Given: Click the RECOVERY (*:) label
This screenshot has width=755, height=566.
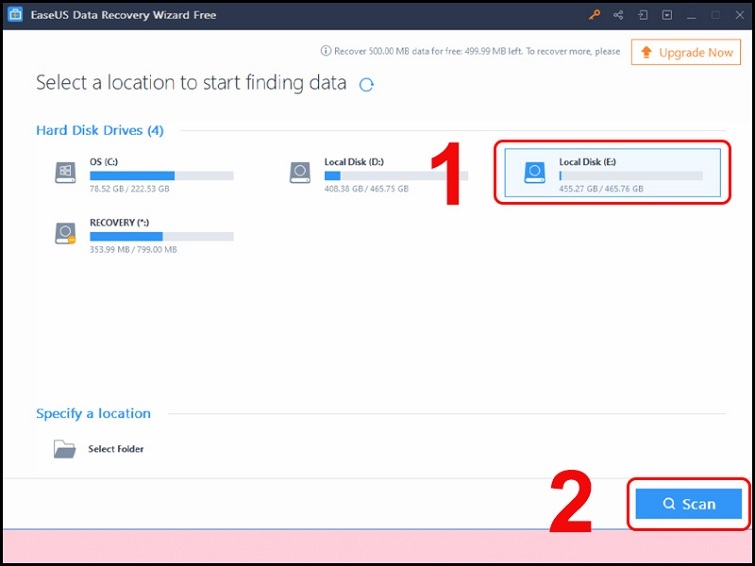Looking at the screenshot, I should (x=119, y=223).
